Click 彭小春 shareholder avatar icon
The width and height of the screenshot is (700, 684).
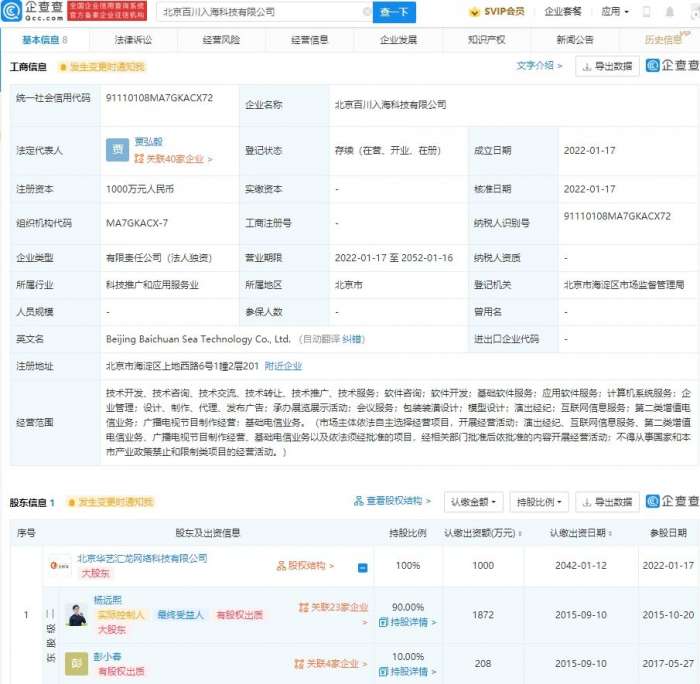point(76,663)
